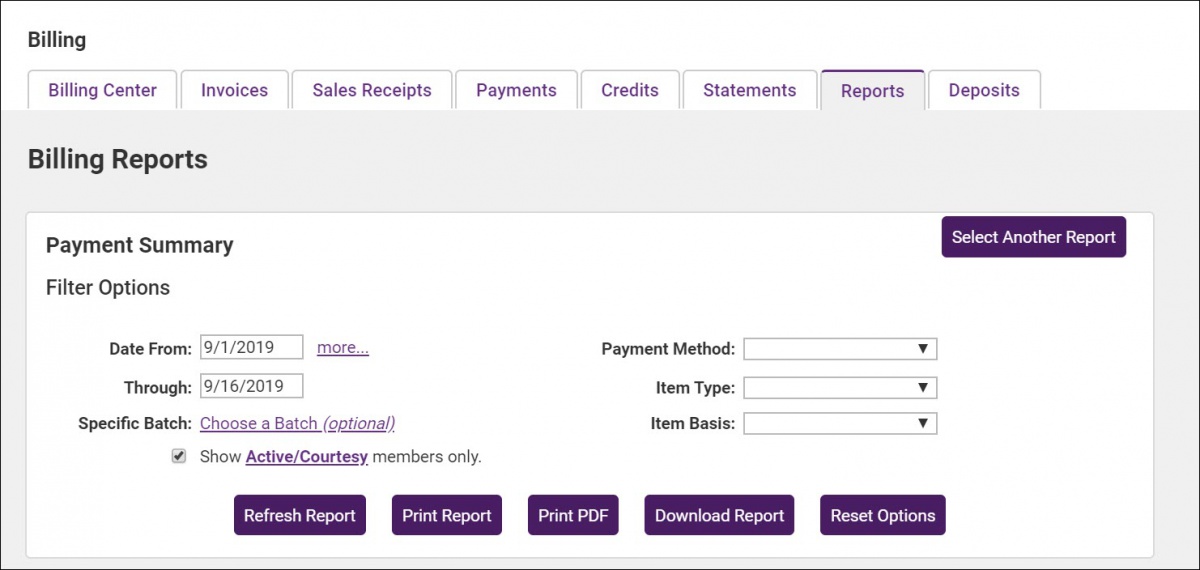The image size is (1200, 570).
Task: Switch to the Invoices tab
Action: (234, 90)
